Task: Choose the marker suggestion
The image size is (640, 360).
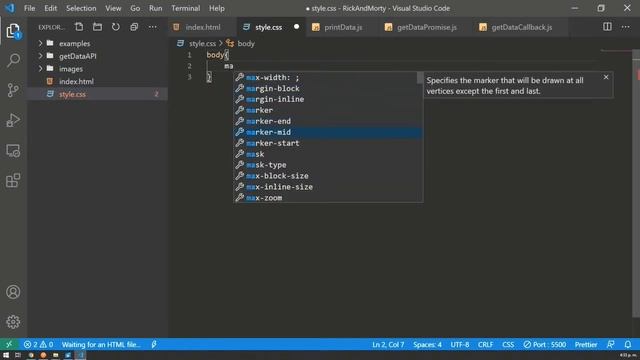Action: click(327, 110)
